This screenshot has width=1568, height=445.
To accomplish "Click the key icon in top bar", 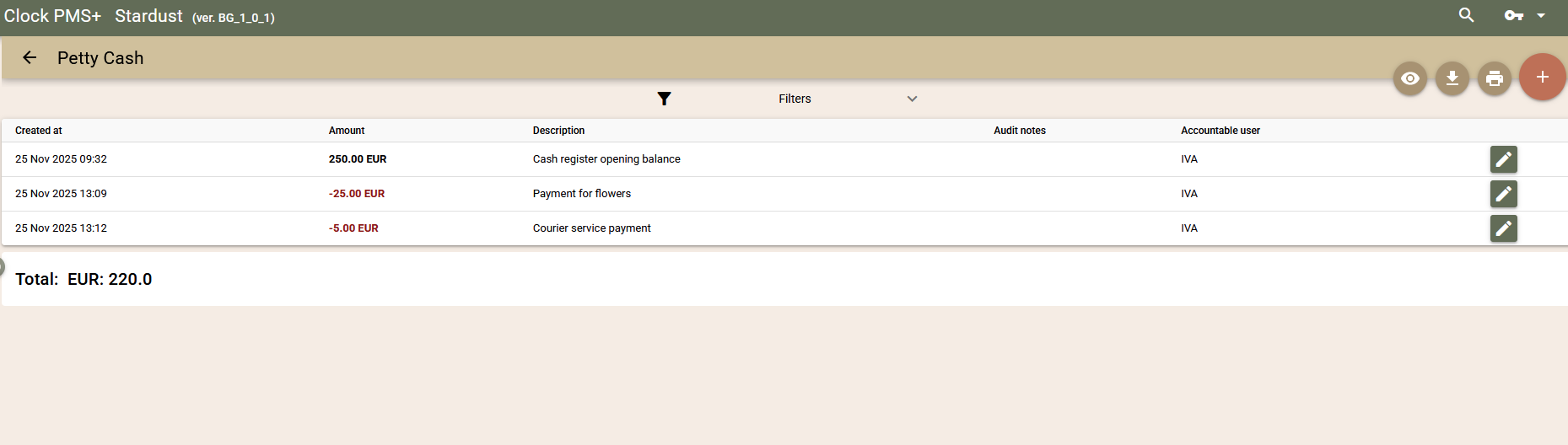I will [1514, 15].
